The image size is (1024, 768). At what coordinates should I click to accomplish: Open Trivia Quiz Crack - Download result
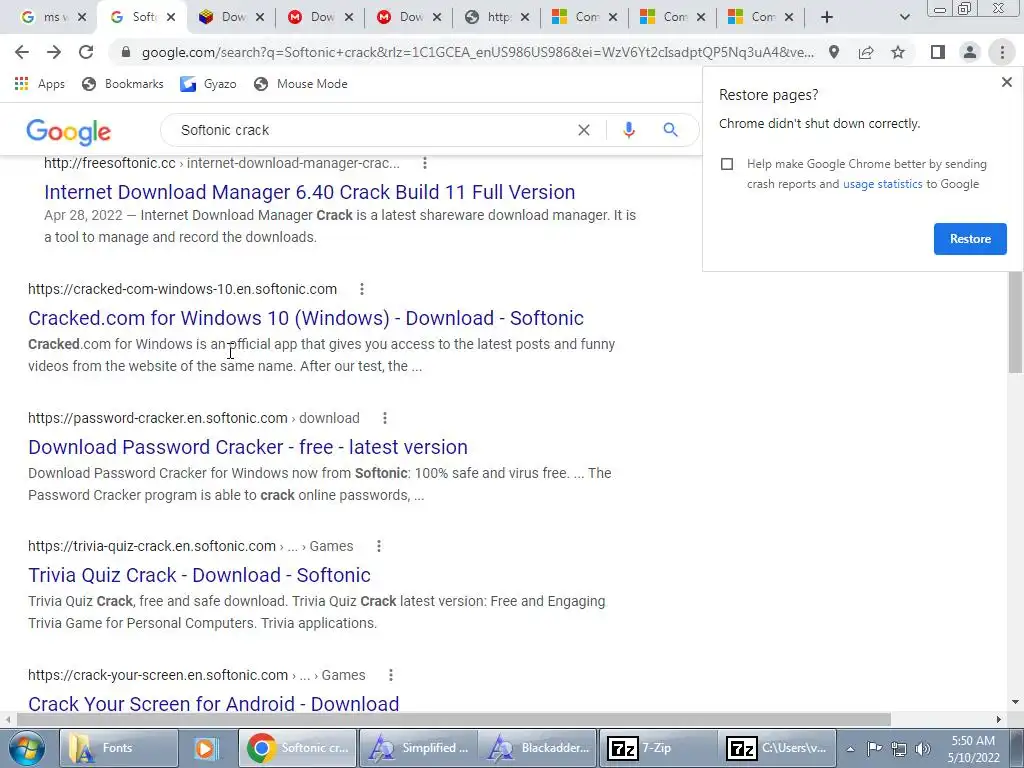pos(199,575)
